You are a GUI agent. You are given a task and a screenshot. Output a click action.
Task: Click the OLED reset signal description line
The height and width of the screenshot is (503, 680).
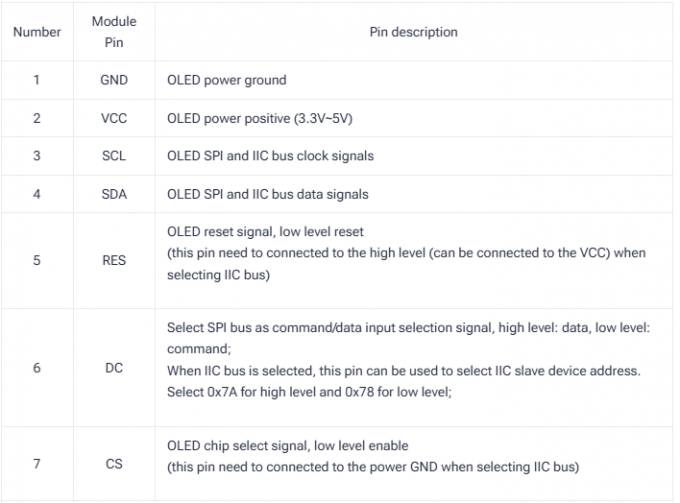tap(265, 232)
